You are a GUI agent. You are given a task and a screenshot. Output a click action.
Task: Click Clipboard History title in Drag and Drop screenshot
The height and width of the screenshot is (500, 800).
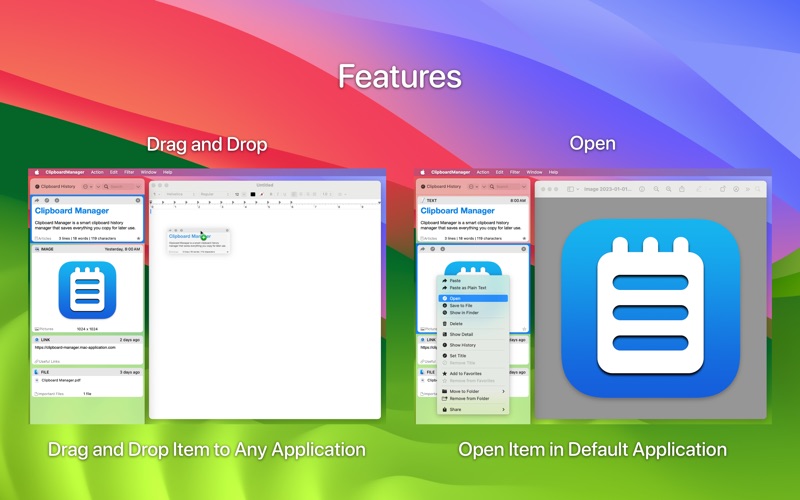coord(55,187)
